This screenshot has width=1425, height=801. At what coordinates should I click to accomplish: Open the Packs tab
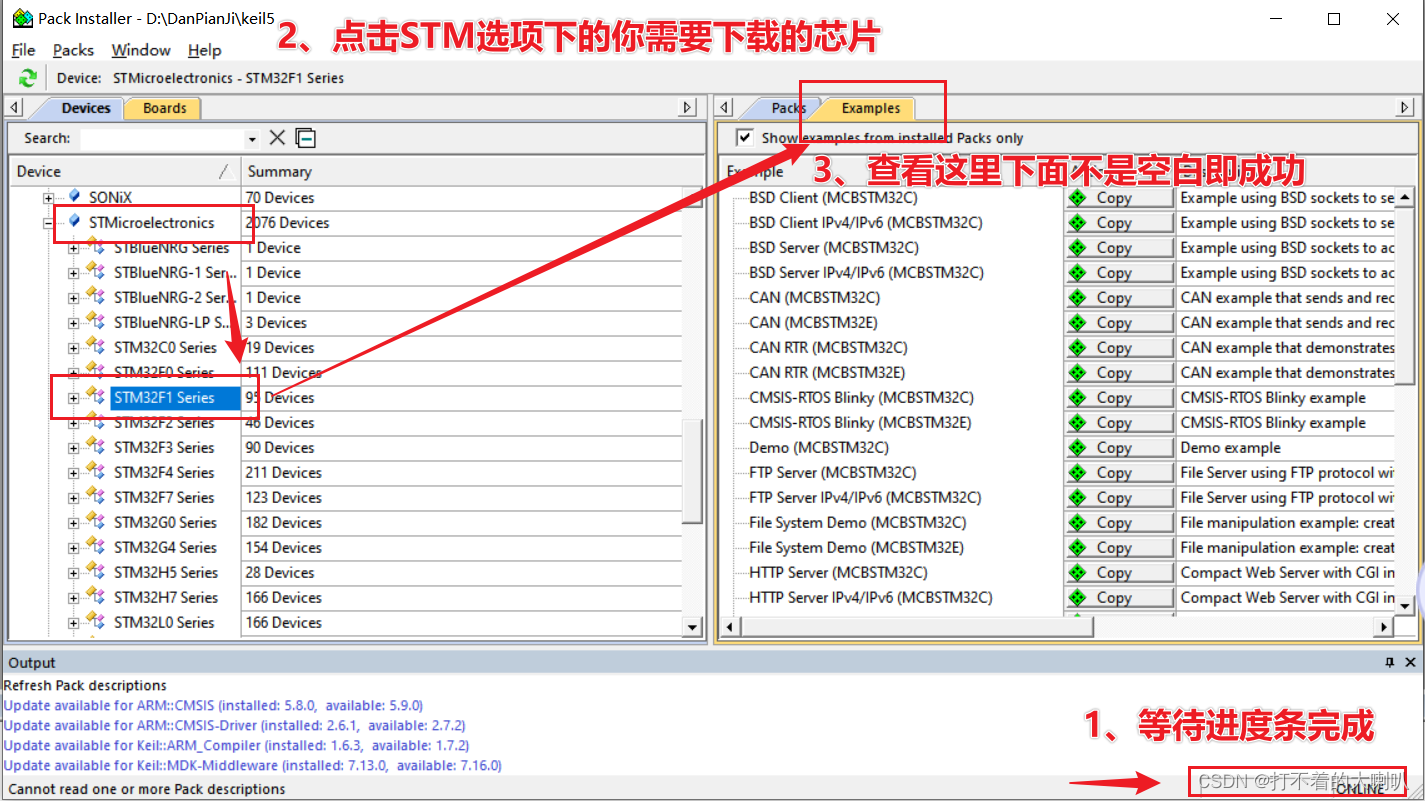click(x=789, y=108)
